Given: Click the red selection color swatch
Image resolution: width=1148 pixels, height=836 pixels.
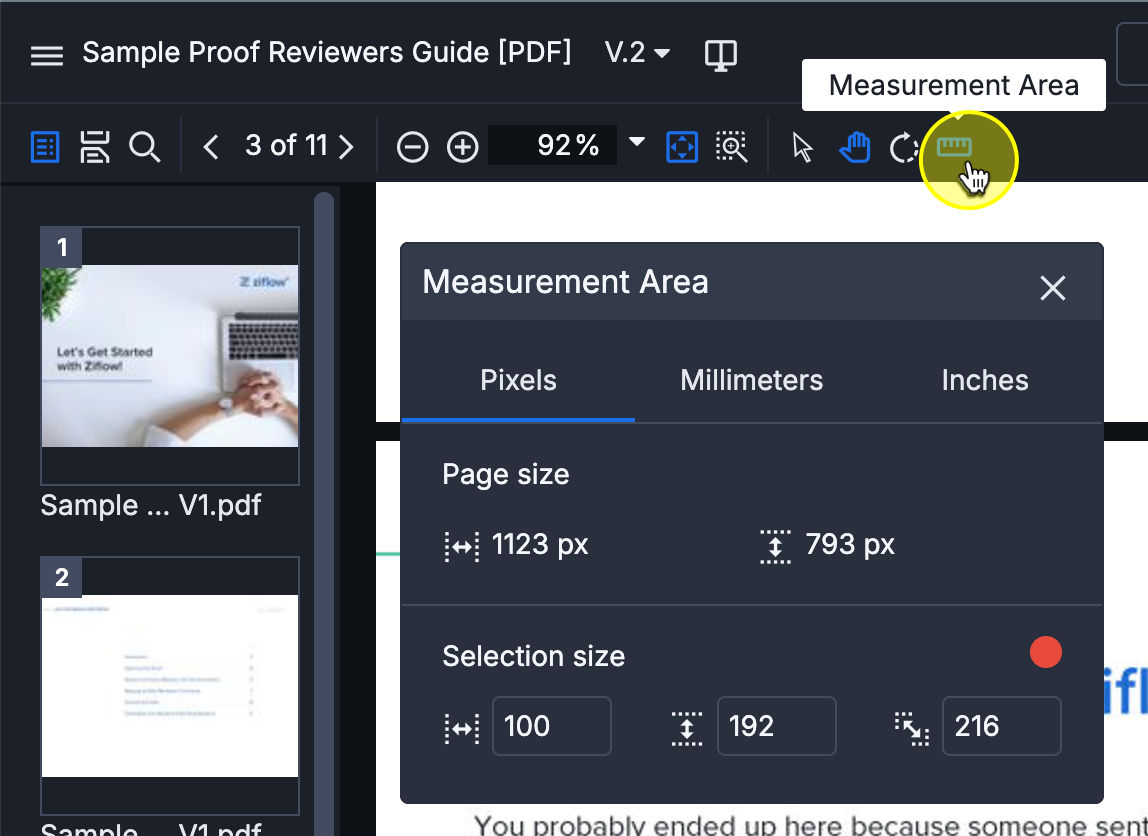Looking at the screenshot, I should point(1046,652).
